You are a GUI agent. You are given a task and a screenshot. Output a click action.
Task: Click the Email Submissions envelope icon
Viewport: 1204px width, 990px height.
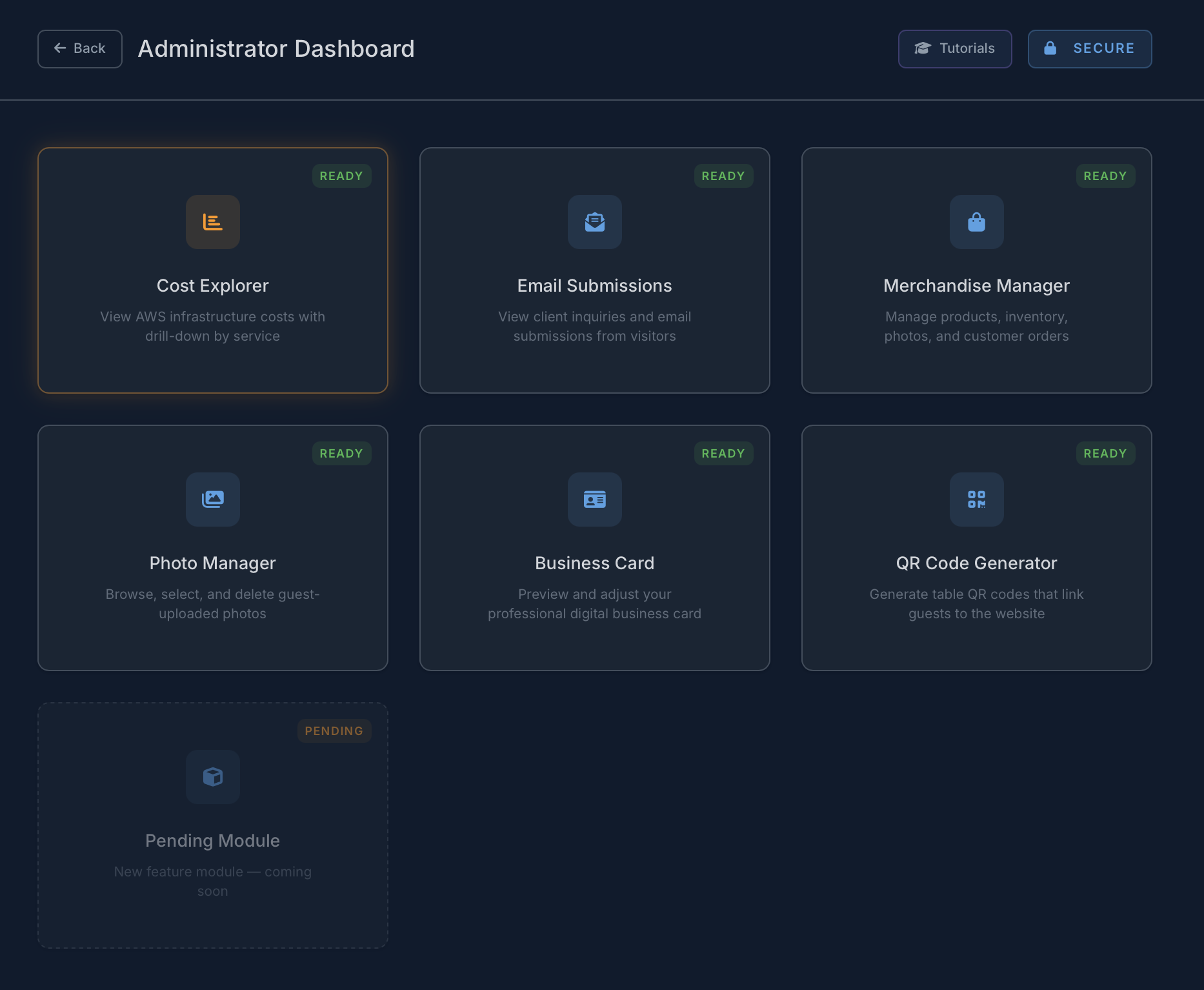click(594, 222)
